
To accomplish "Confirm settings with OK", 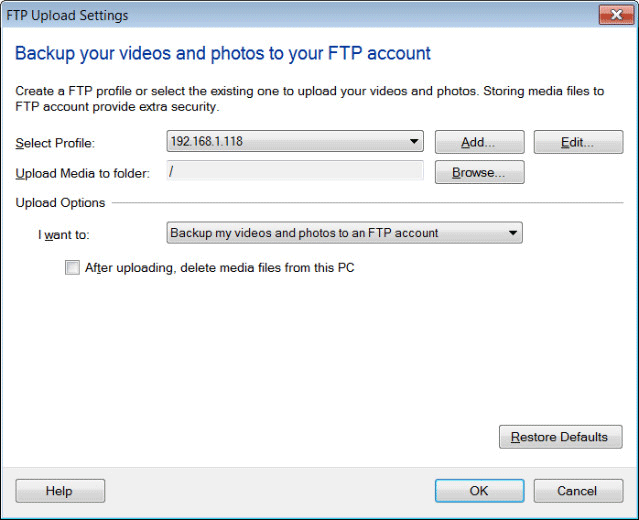I will (x=479, y=490).
